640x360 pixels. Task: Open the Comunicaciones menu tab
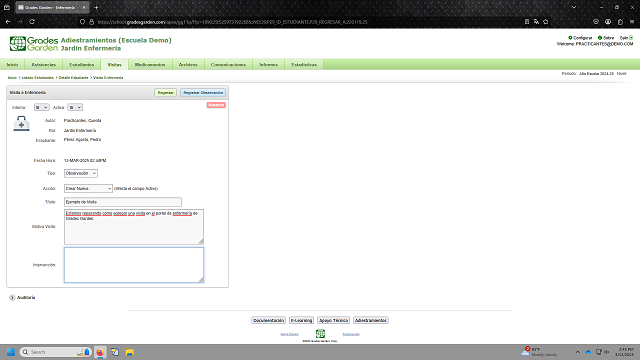click(x=228, y=64)
